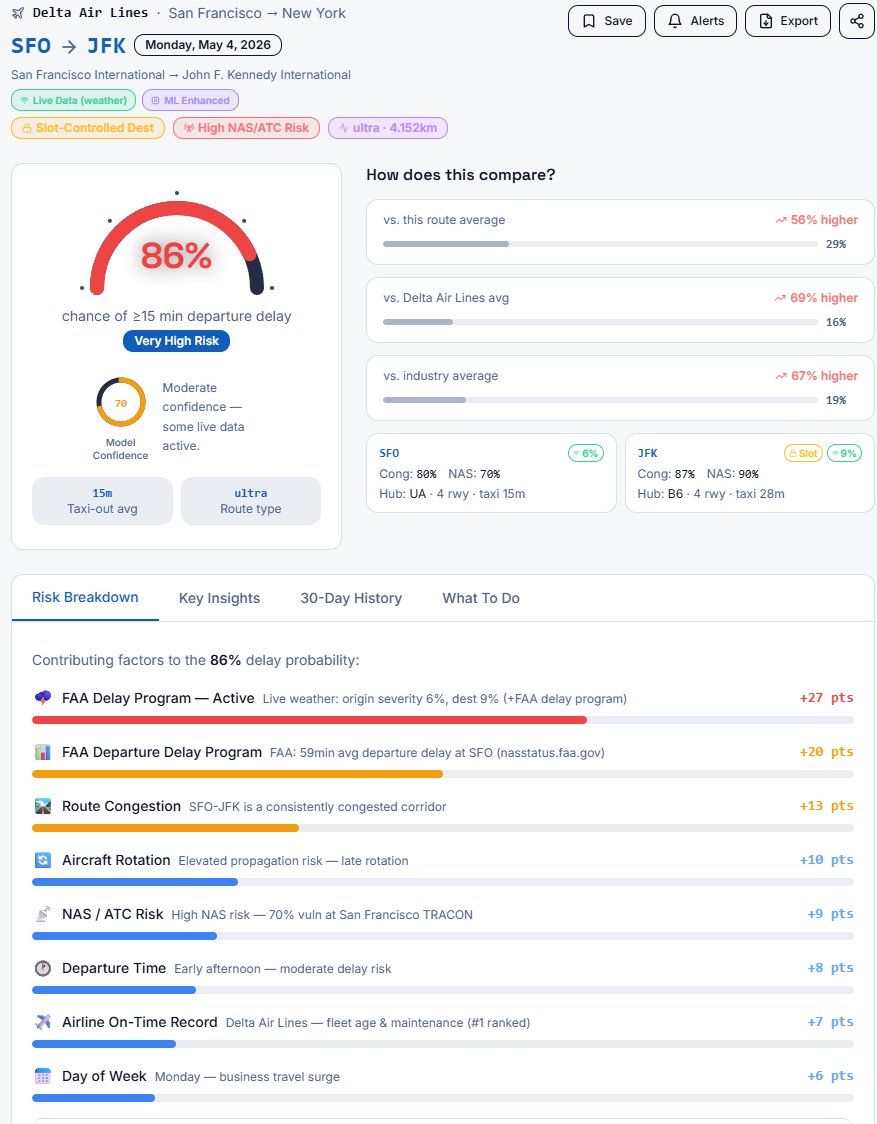Image resolution: width=877 pixels, height=1124 pixels.
Task: Click 'SFO-JFK is a consistently congested corridor'
Action: (318, 807)
